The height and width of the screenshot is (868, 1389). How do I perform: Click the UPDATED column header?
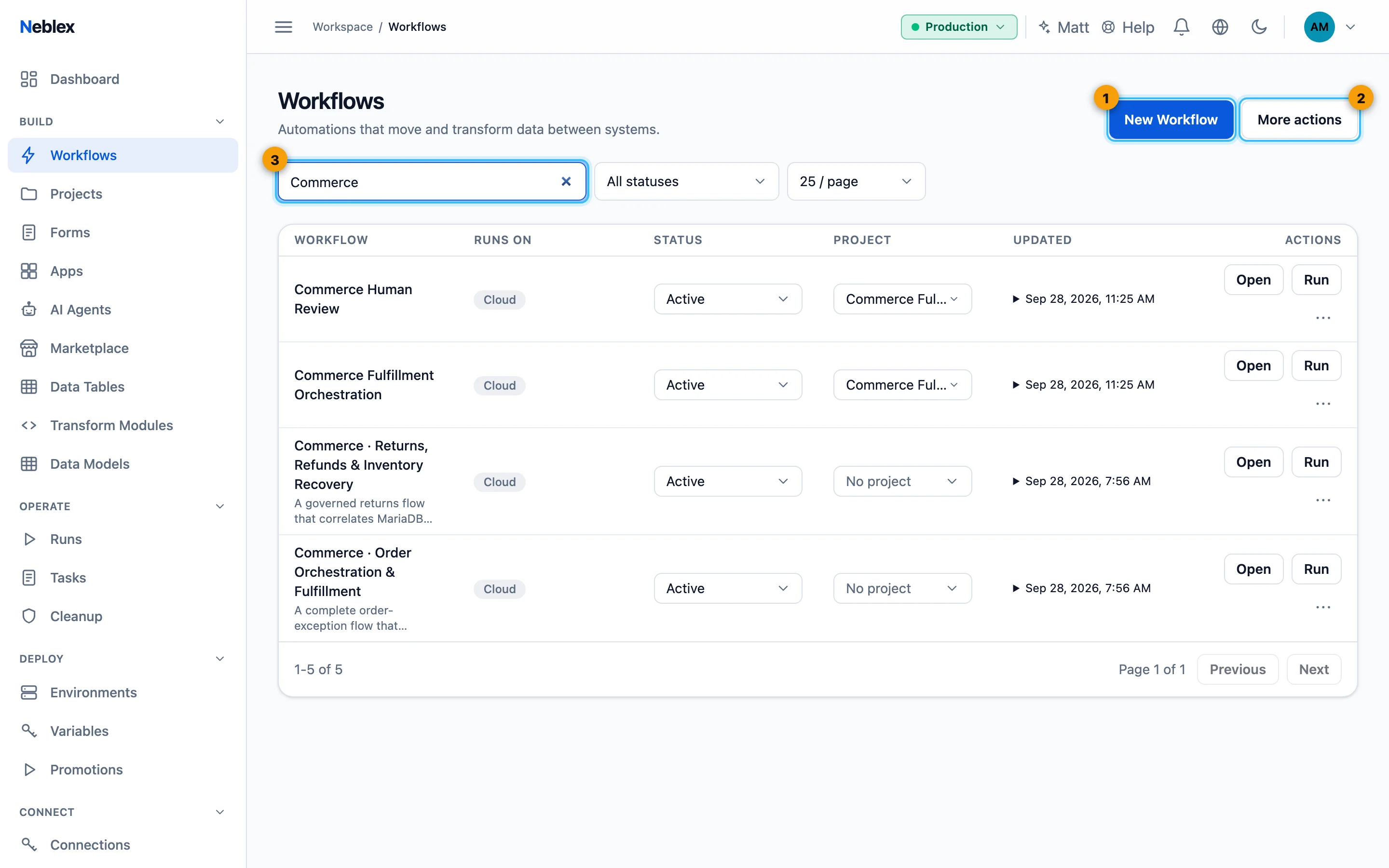[x=1042, y=240]
